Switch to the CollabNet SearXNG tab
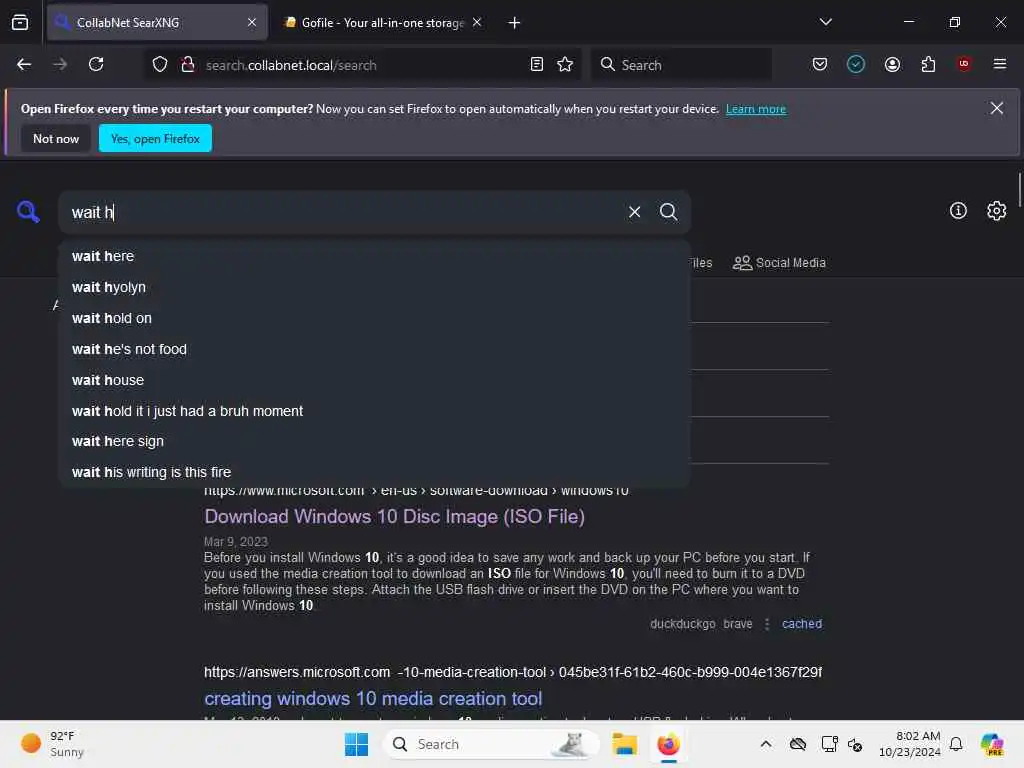1024x768 pixels. tap(157, 22)
